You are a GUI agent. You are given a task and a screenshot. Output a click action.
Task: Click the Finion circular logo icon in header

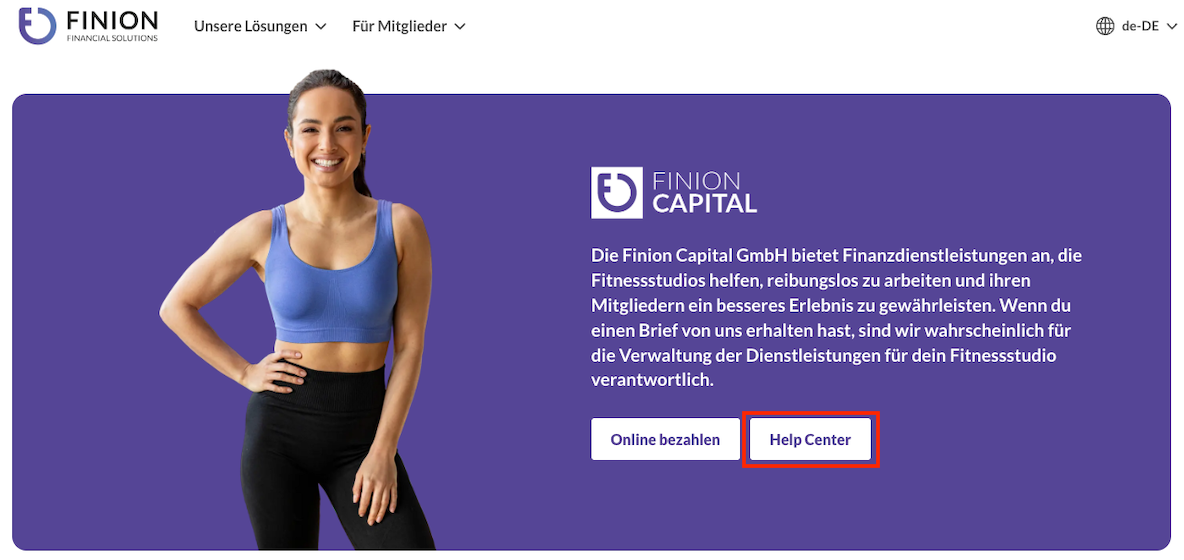tap(38, 26)
